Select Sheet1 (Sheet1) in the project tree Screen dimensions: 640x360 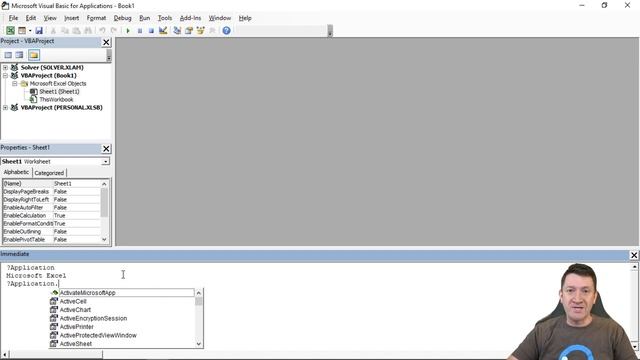tap(59, 91)
